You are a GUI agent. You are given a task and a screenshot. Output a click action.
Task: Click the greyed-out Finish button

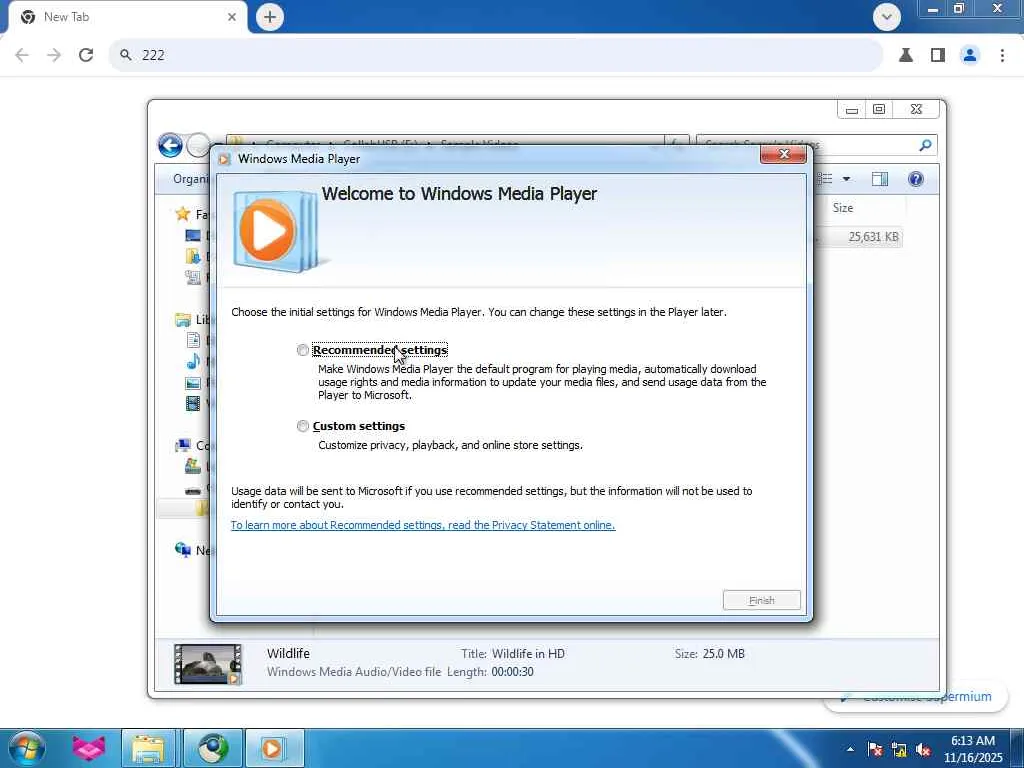click(x=761, y=600)
